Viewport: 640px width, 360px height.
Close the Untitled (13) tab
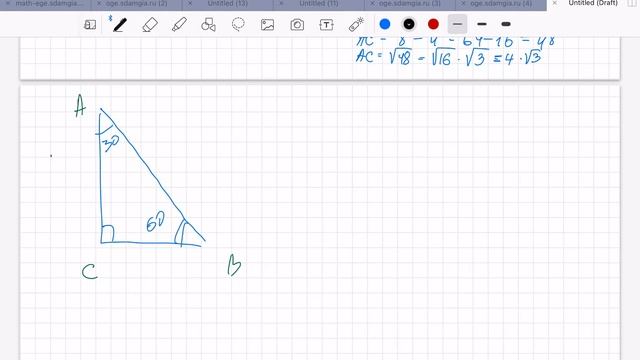[190, 3]
